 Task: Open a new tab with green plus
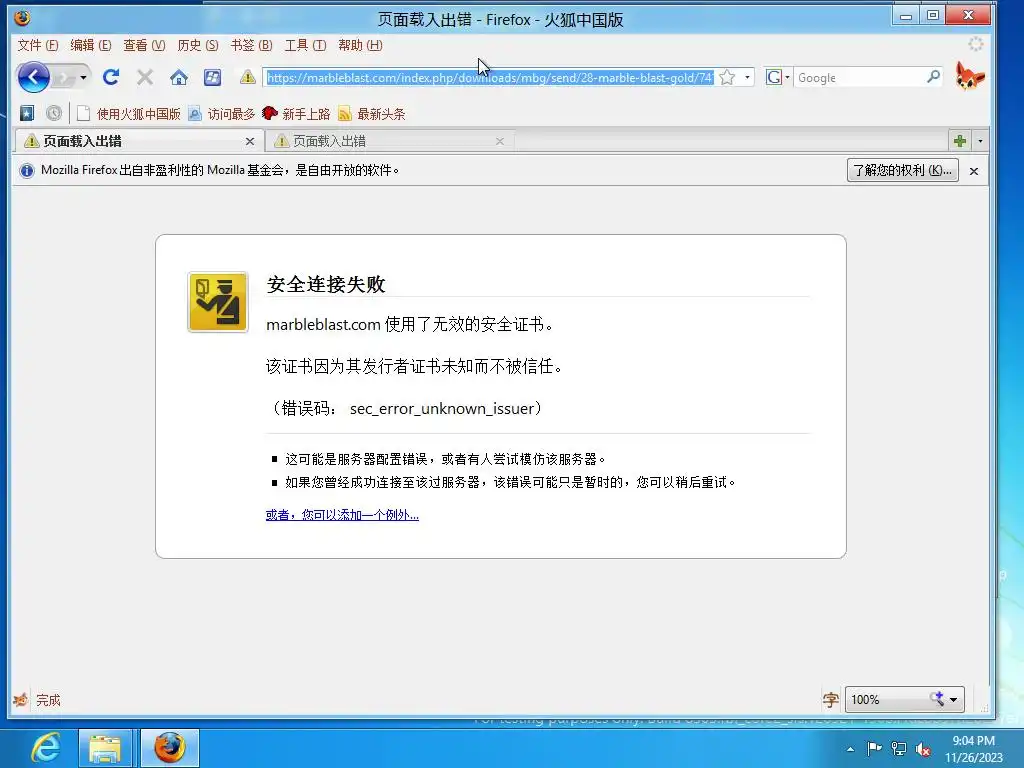click(959, 140)
